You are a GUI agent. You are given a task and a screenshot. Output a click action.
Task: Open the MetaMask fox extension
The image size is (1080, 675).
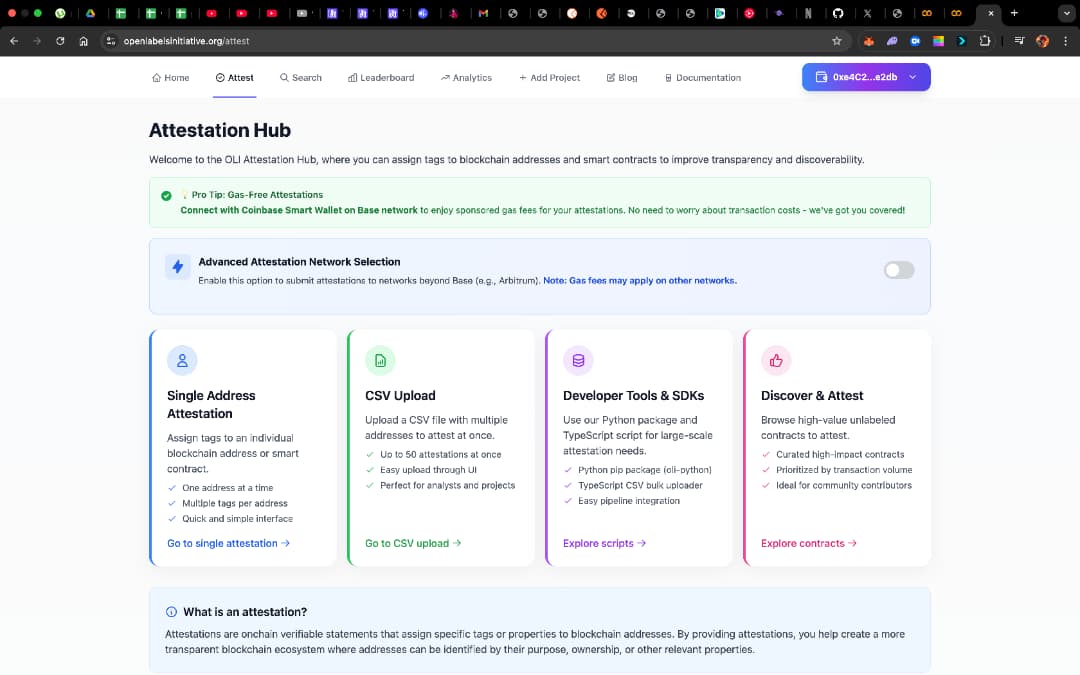[869, 41]
